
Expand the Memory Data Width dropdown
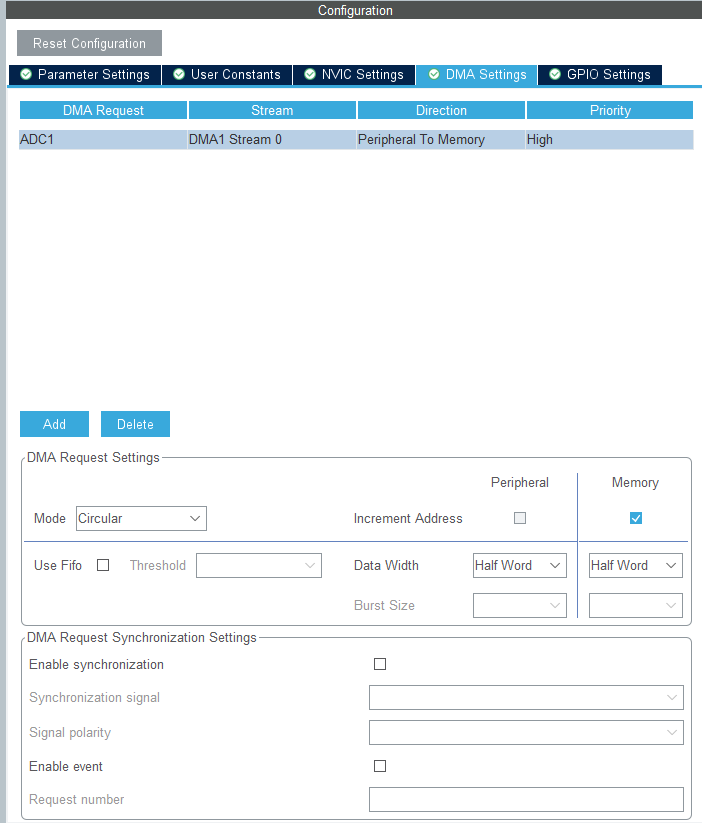click(x=636, y=565)
